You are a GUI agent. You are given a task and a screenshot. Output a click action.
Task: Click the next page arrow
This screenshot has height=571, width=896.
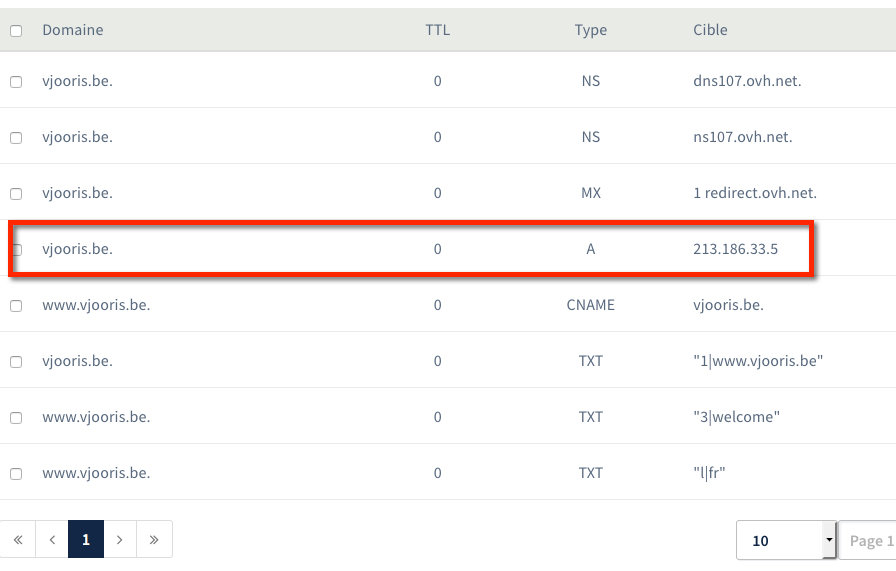tap(120, 540)
